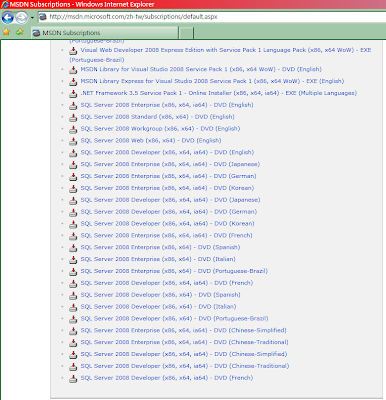
Task: Open a new tab with blank tab button
Action: 186,33
